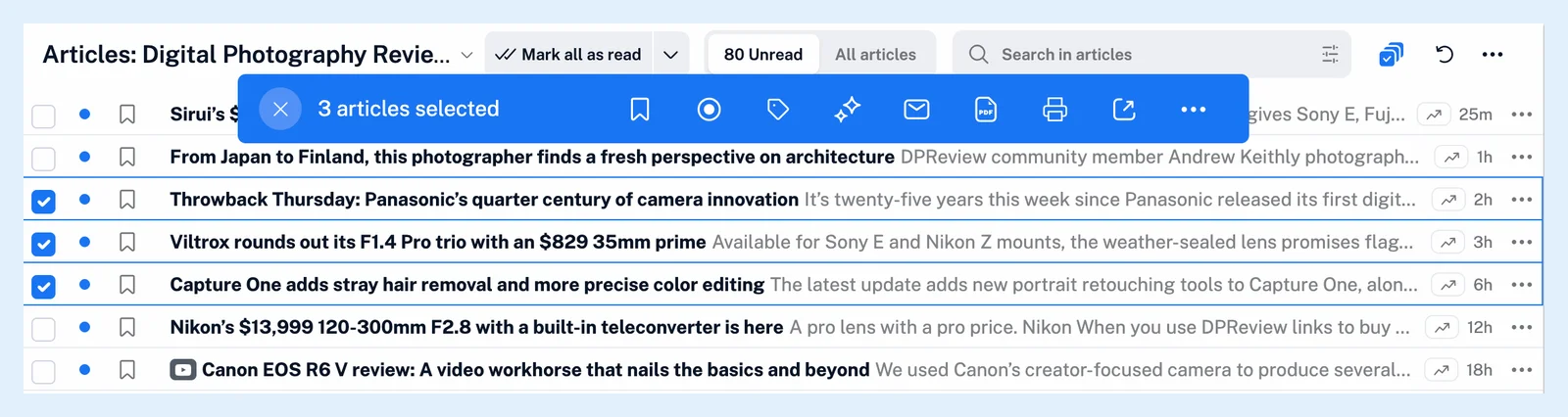Bookmark the Nikon's $13,999 article
This screenshot has height=417, width=1568.
[127, 327]
